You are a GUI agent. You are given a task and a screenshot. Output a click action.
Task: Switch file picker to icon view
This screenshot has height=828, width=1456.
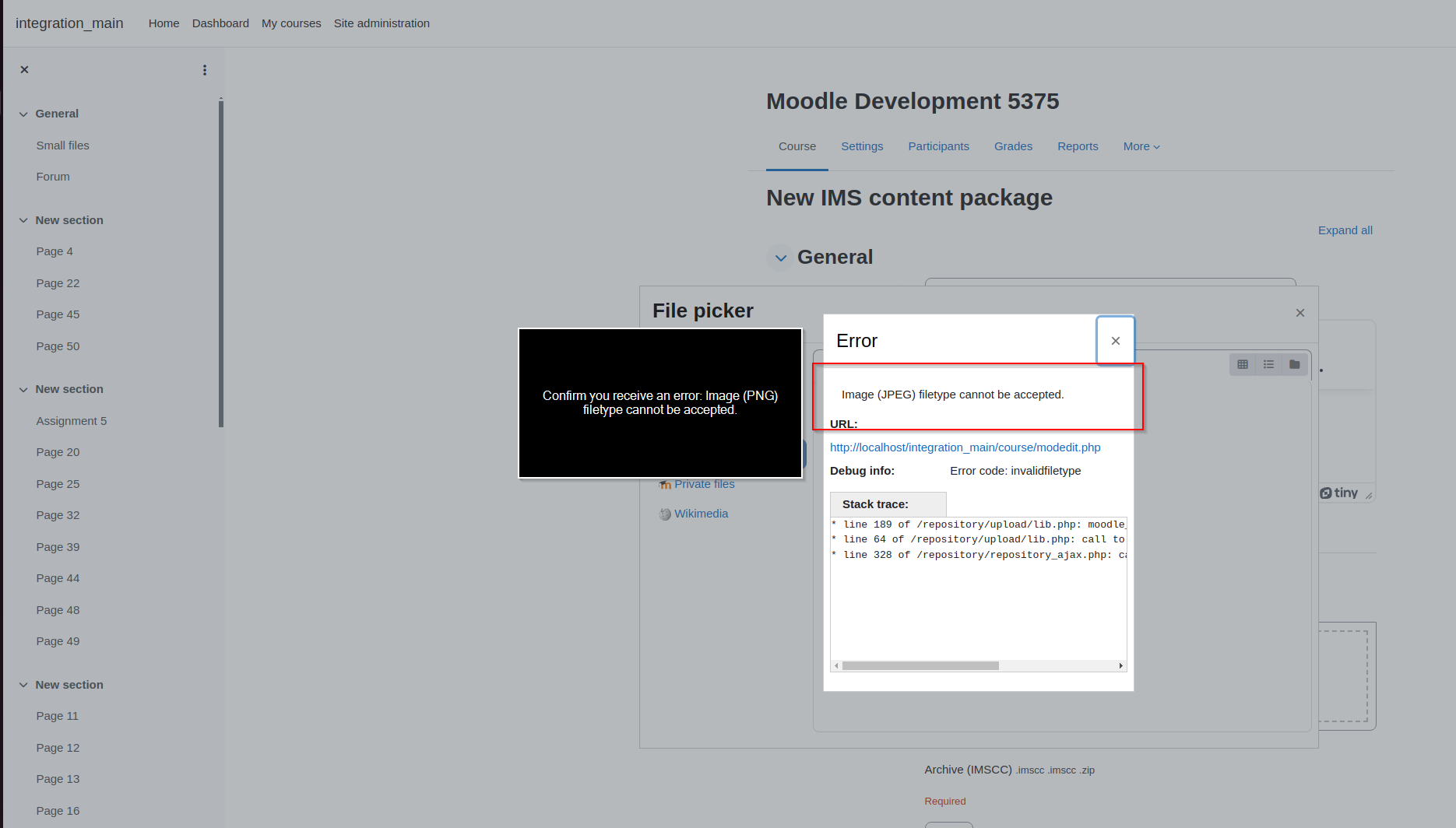pyautogui.click(x=1243, y=364)
